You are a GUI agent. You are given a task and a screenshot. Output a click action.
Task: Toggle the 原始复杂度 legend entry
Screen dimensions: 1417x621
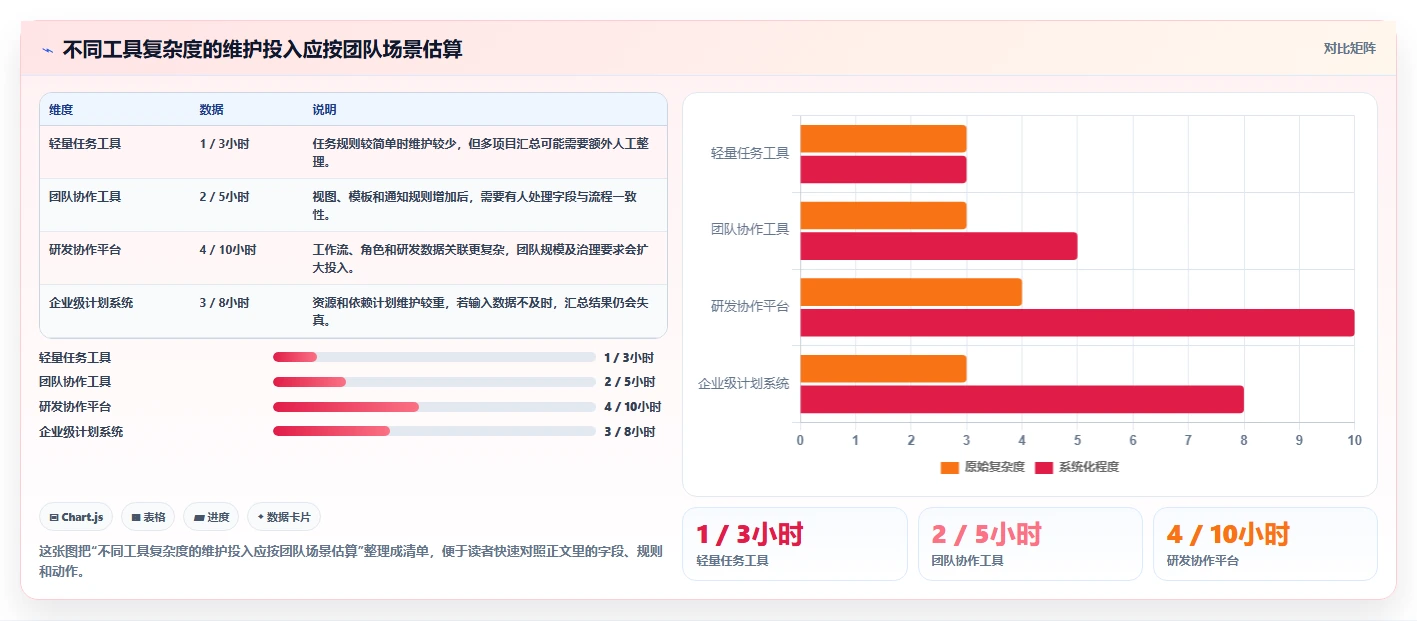983,467
